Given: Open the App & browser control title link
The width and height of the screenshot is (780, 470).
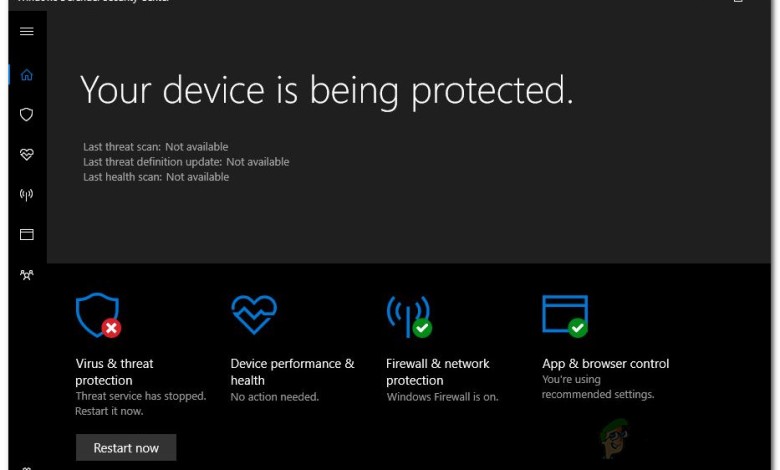Looking at the screenshot, I should (x=605, y=364).
